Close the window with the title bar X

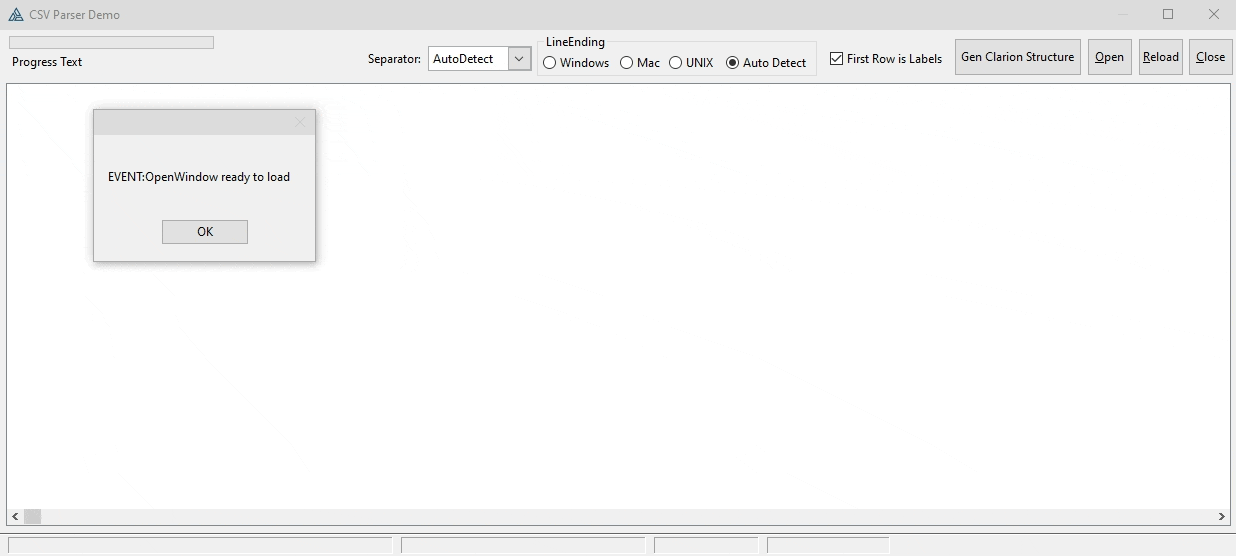1213,15
